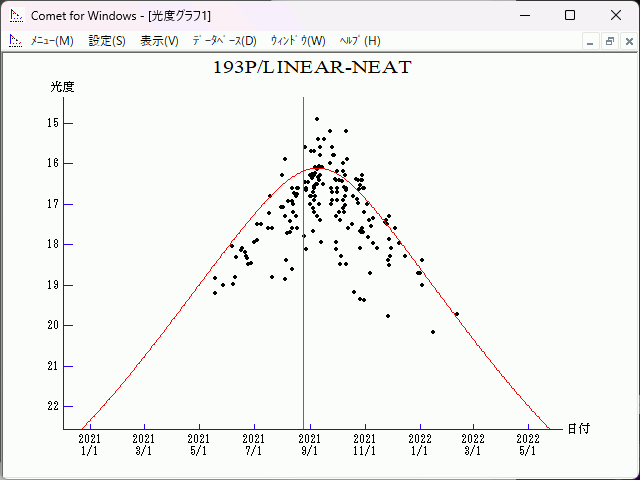Click the 2021 3/1 date label

tap(144, 445)
